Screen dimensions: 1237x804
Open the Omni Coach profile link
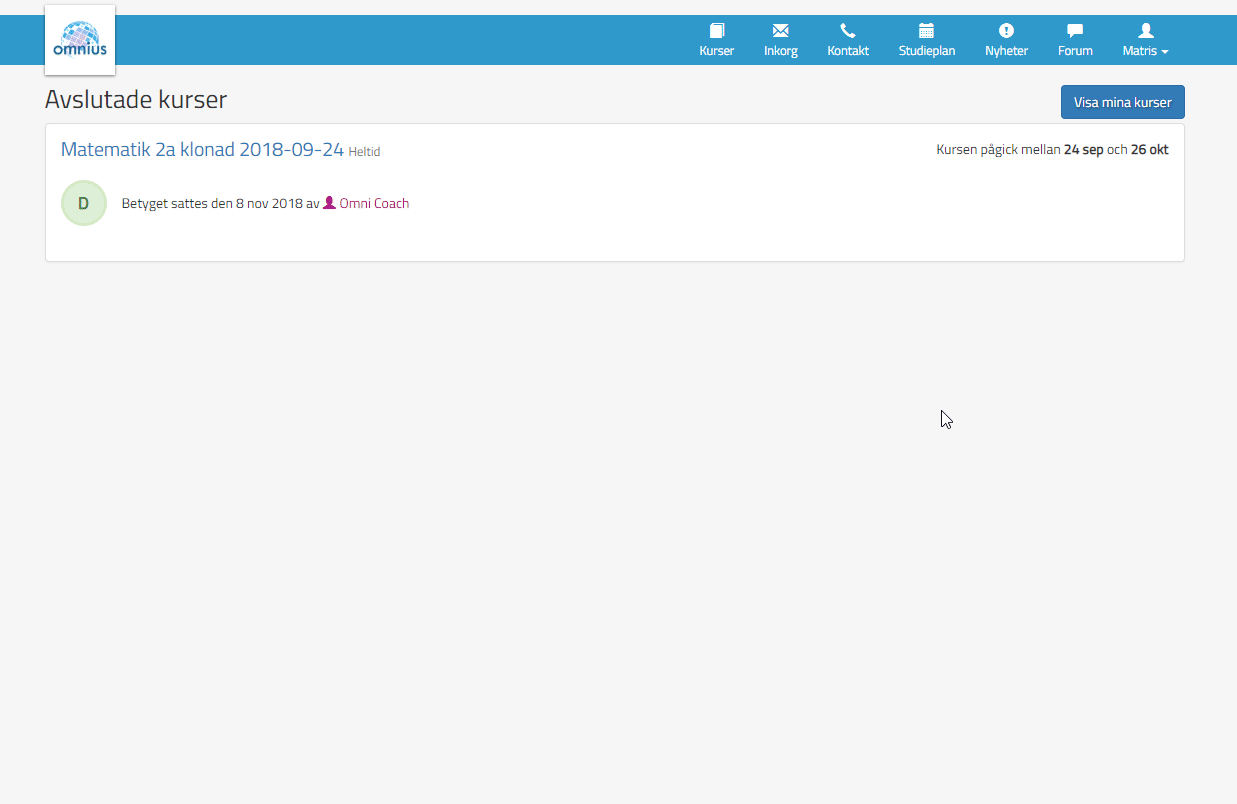click(x=374, y=204)
